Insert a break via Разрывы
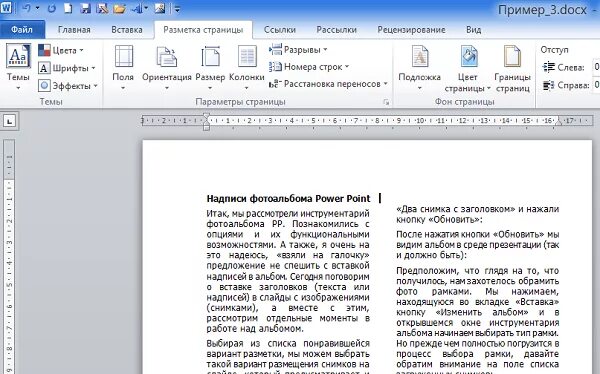This screenshot has height=374, width=600. pyautogui.click(x=298, y=50)
